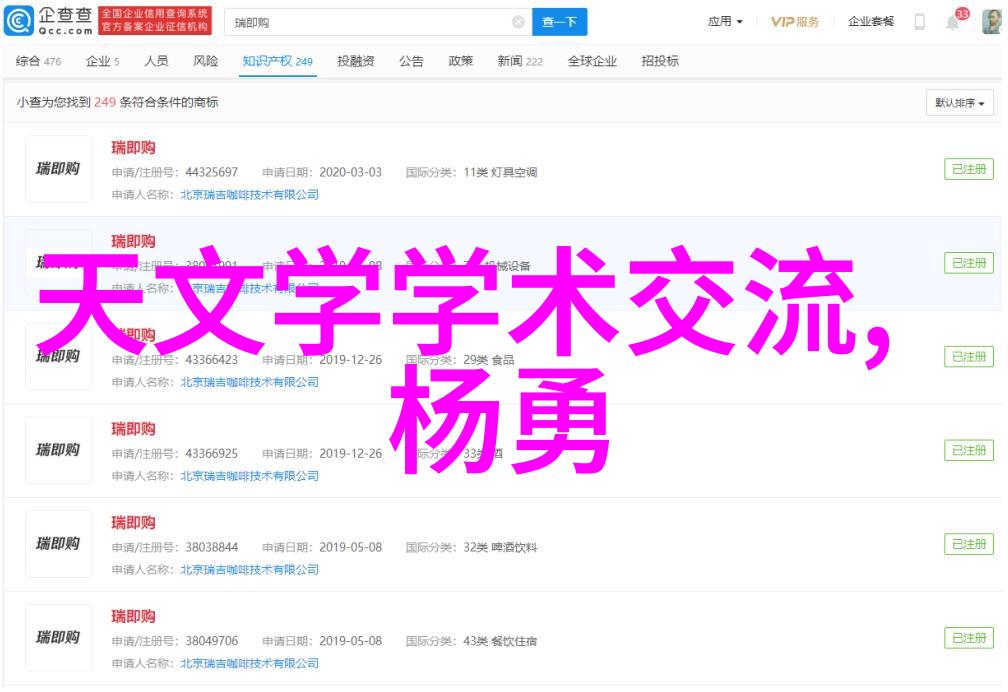Select the 知识产权 tab
Viewport: 1008px width, 692px height.
[277, 61]
